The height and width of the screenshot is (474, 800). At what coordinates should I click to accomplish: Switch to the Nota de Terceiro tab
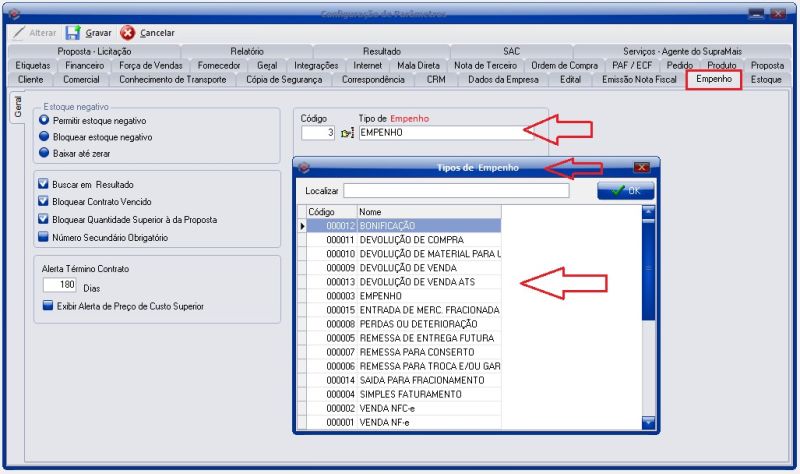tap(485, 66)
